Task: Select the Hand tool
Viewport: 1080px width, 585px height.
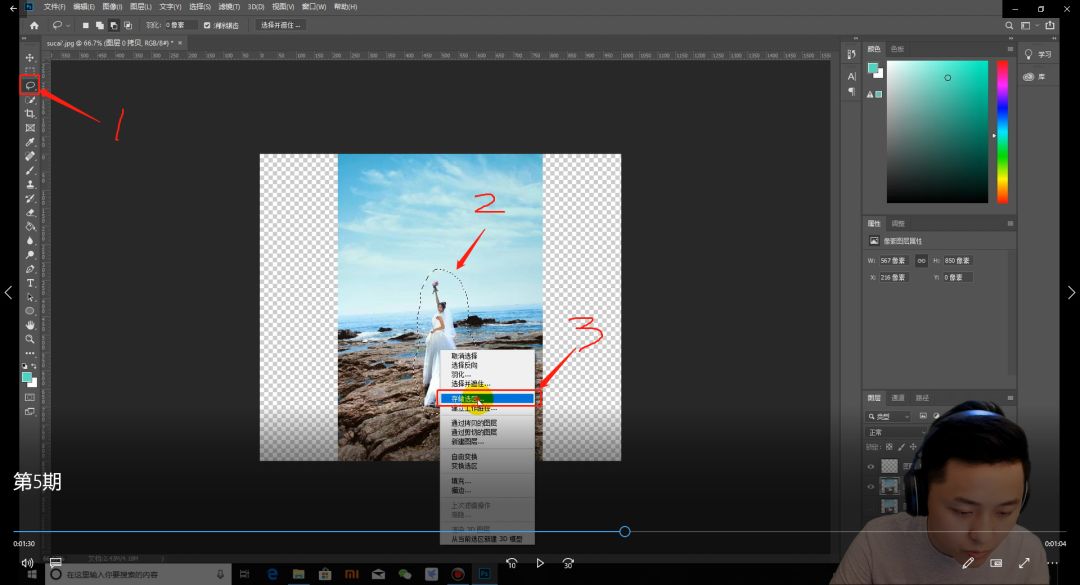Action: point(30,325)
